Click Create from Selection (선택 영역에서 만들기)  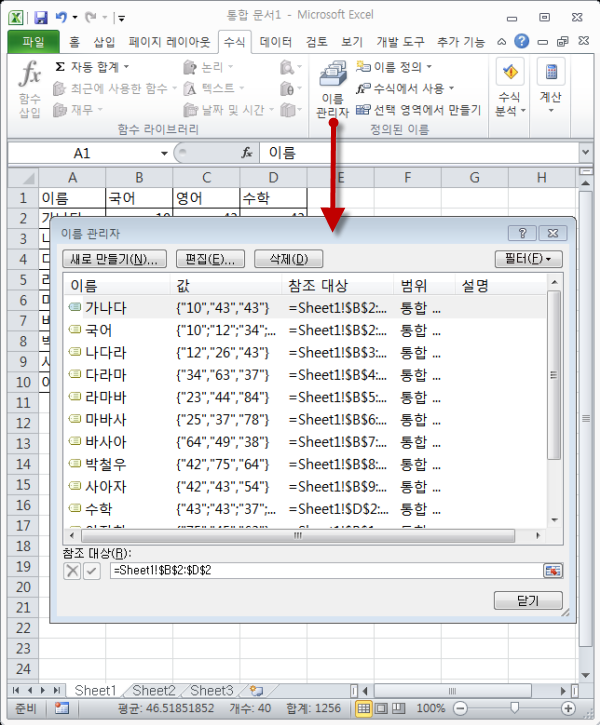[418, 110]
